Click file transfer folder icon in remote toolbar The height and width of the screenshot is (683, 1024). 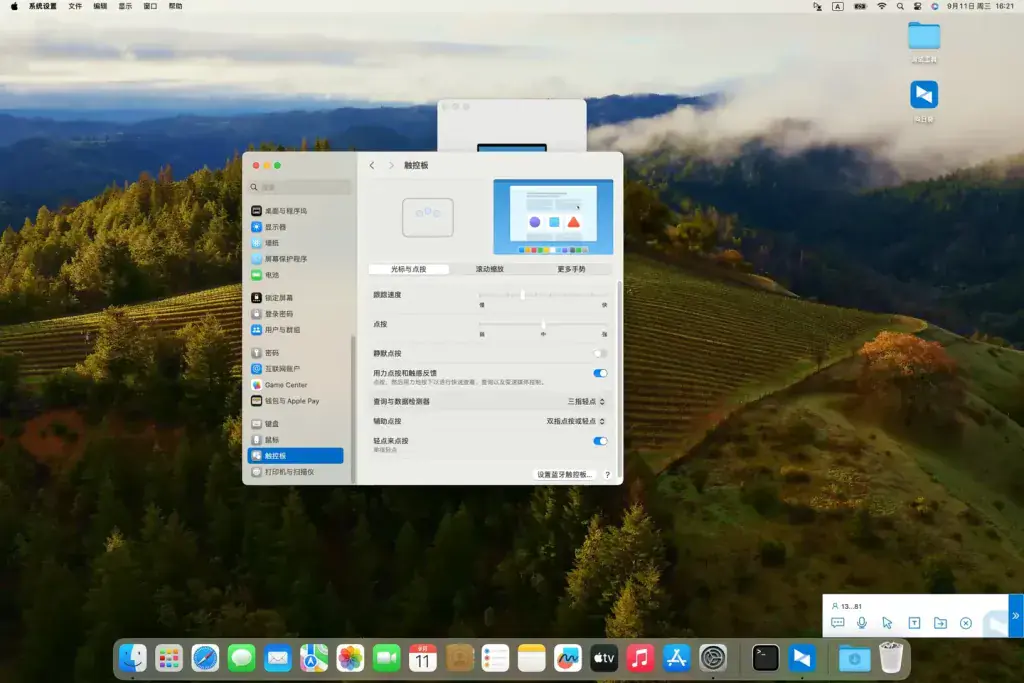coord(940,623)
